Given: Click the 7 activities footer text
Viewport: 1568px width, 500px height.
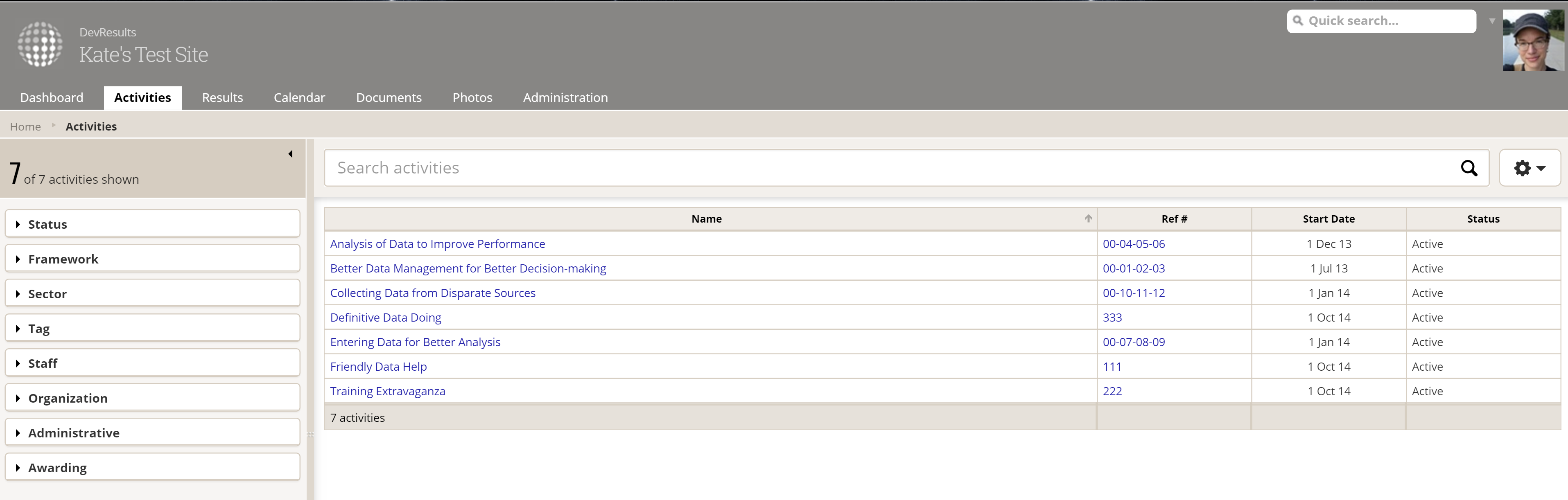Looking at the screenshot, I should 357,418.
